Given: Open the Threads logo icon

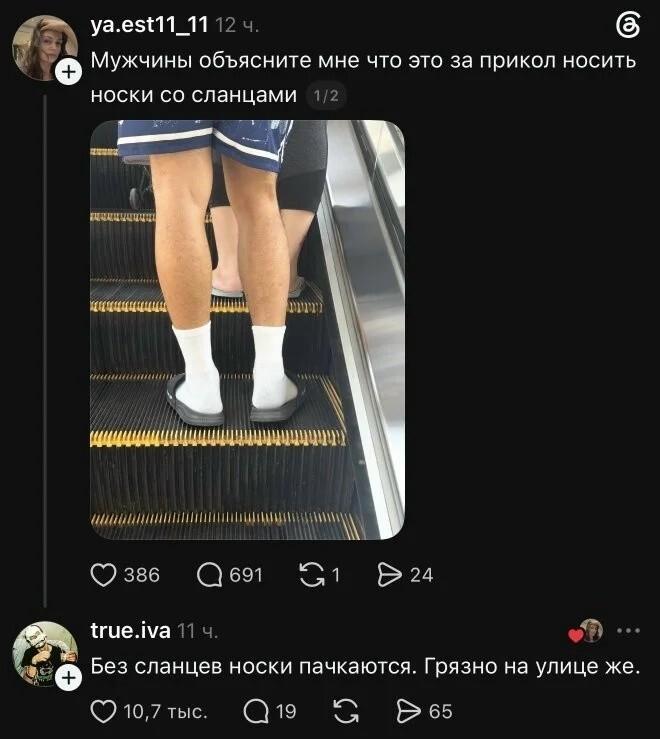Looking at the screenshot, I should [x=628, y=25].
